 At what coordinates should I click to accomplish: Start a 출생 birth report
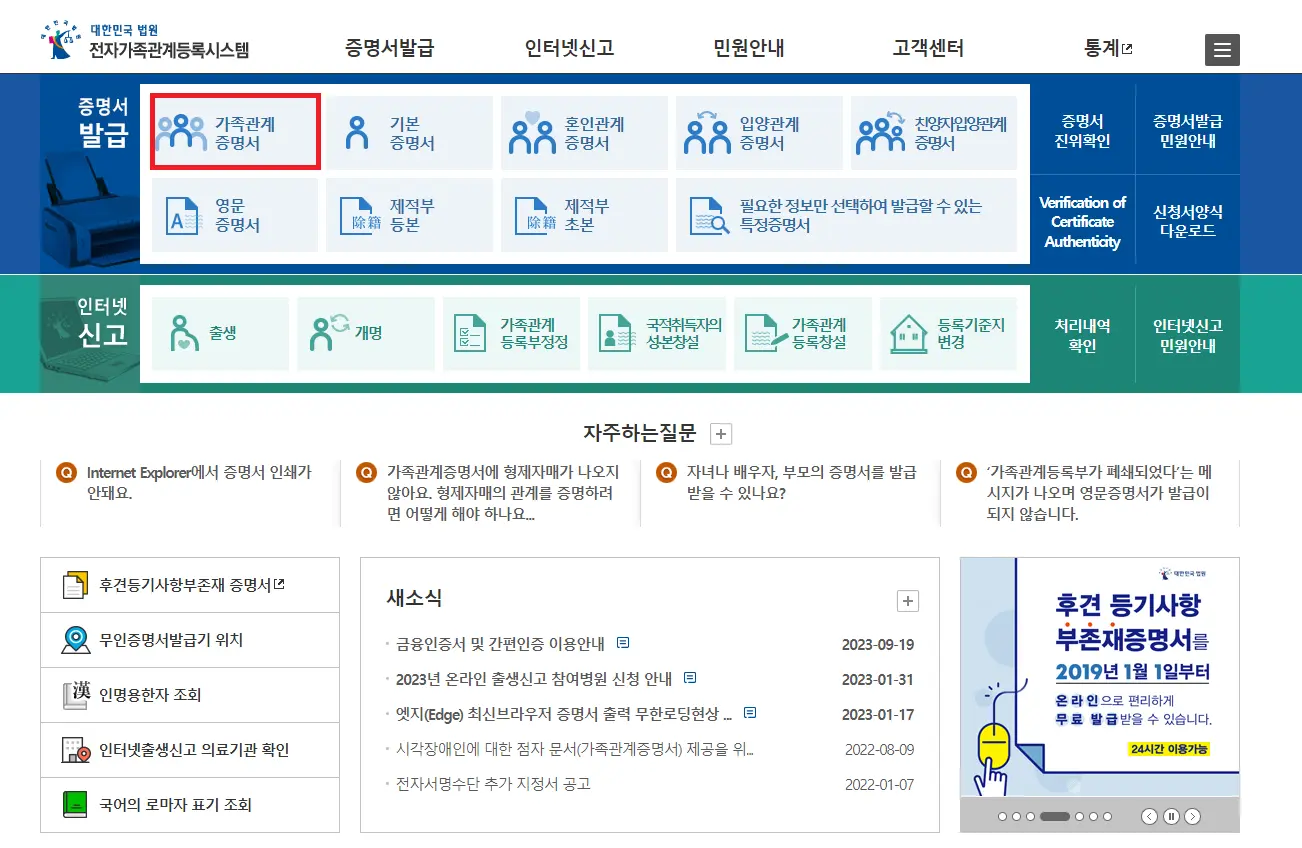click(x=220, y=334)
